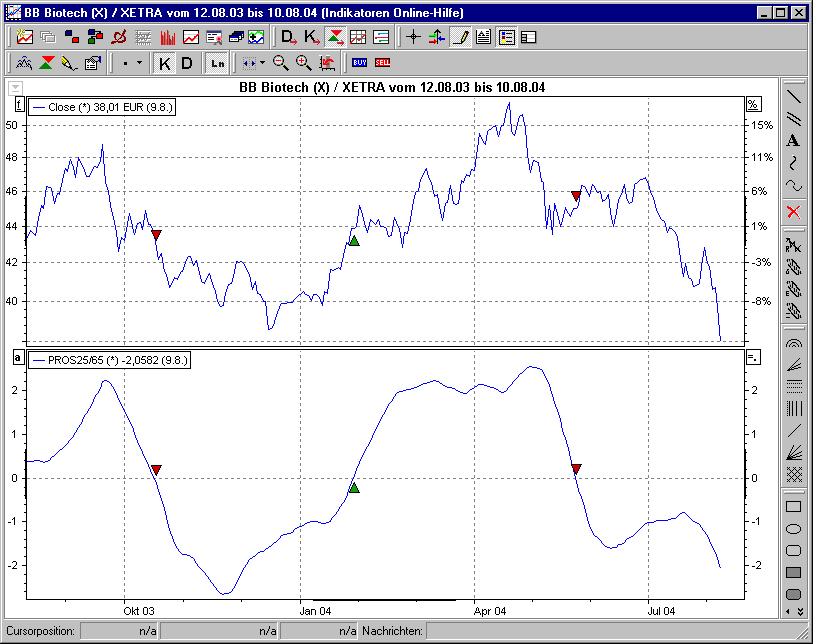Enable logarithmic scaling with the Ln button
The width and height of the screenshot is (813, 644).
pos(216,63)
